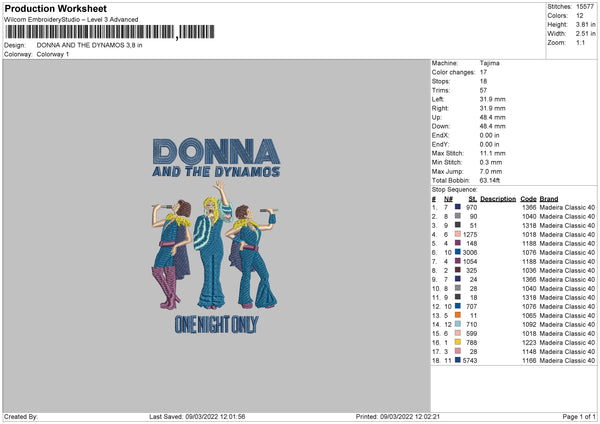The image size is (600, 424).
Task: Click the 'Left:' measurement label
Action: click(x=438, y=99)
